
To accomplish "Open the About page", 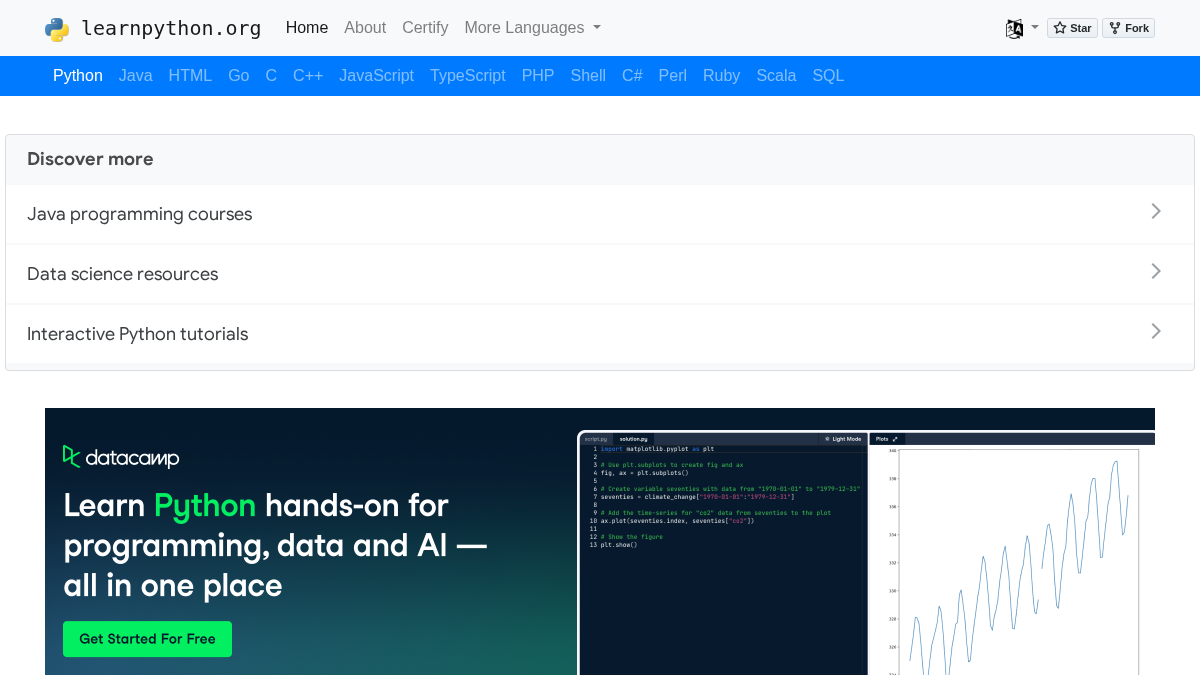I will coord(365,28).
